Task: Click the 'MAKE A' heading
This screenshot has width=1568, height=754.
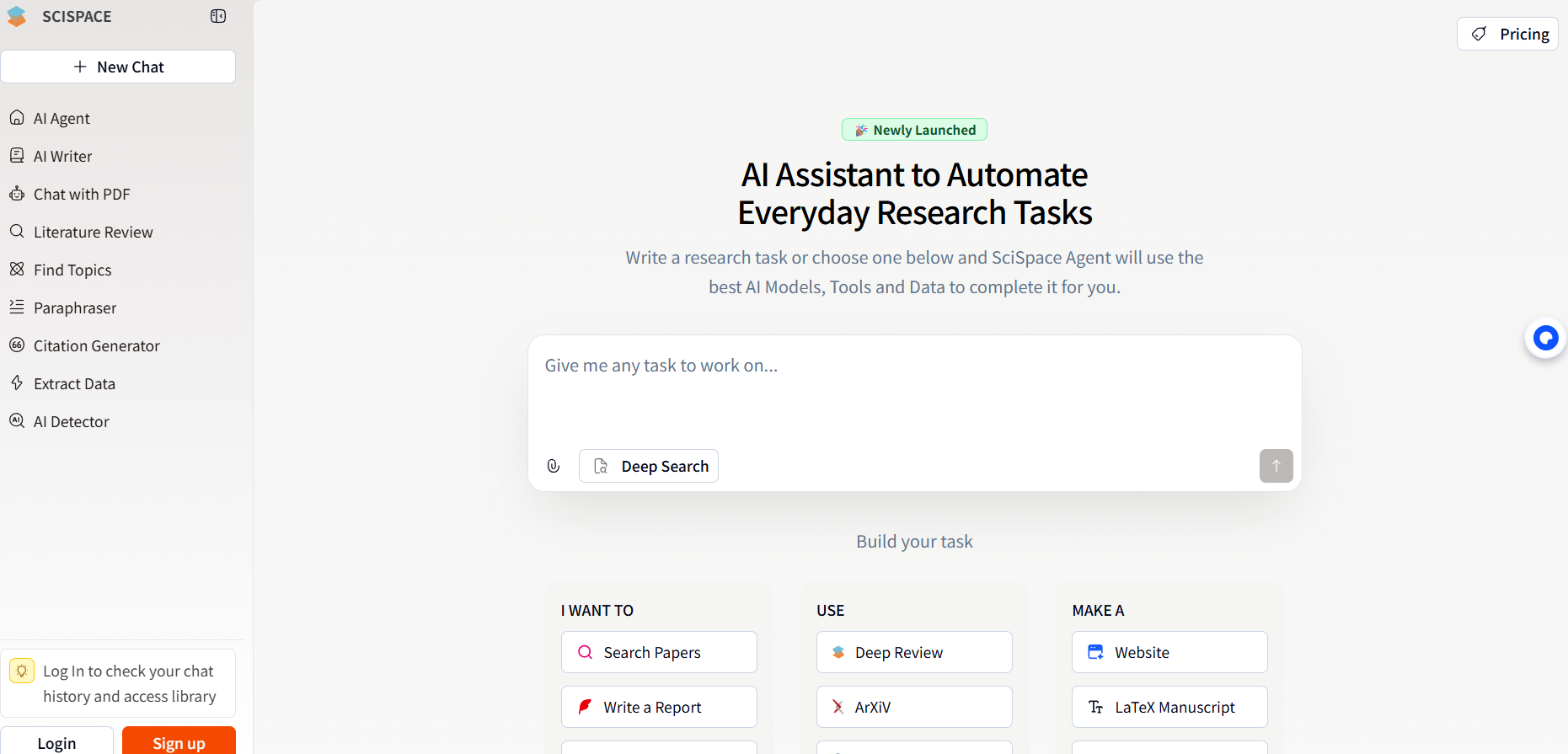Action: 1098,611
